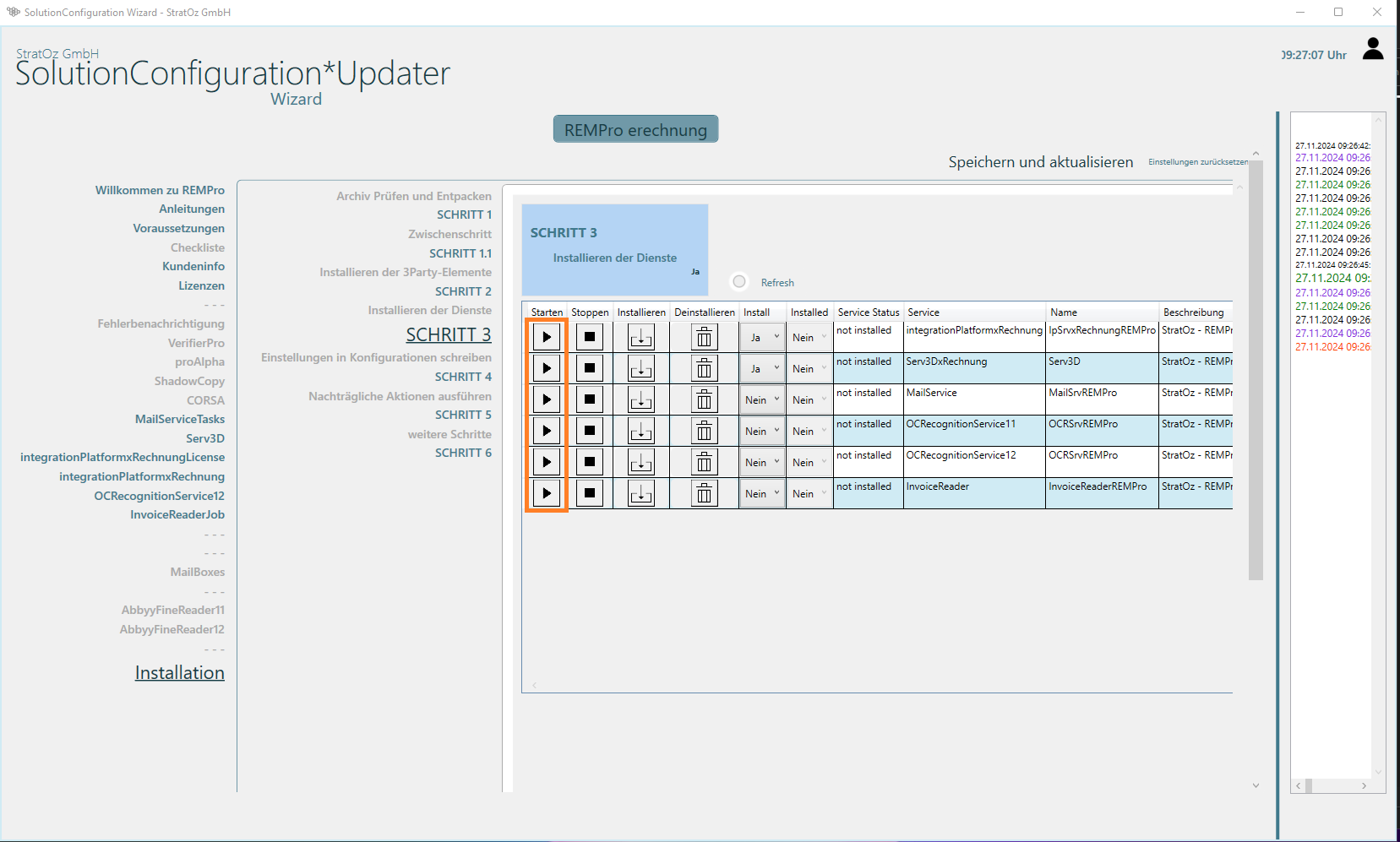Open Install dropdown for integrationPlatformxRechnung row

(x=762, y=337)
